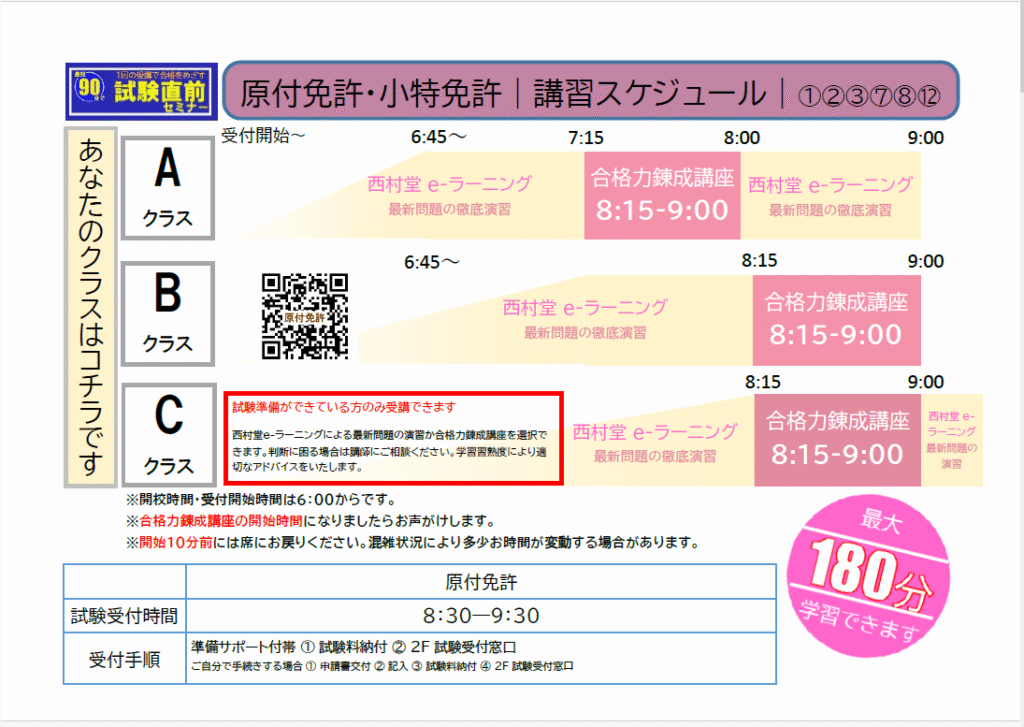1024x727 pixels.
Task: Click the 原付免許 QR code
Action: pyautogui.click(x=305, y=316)
